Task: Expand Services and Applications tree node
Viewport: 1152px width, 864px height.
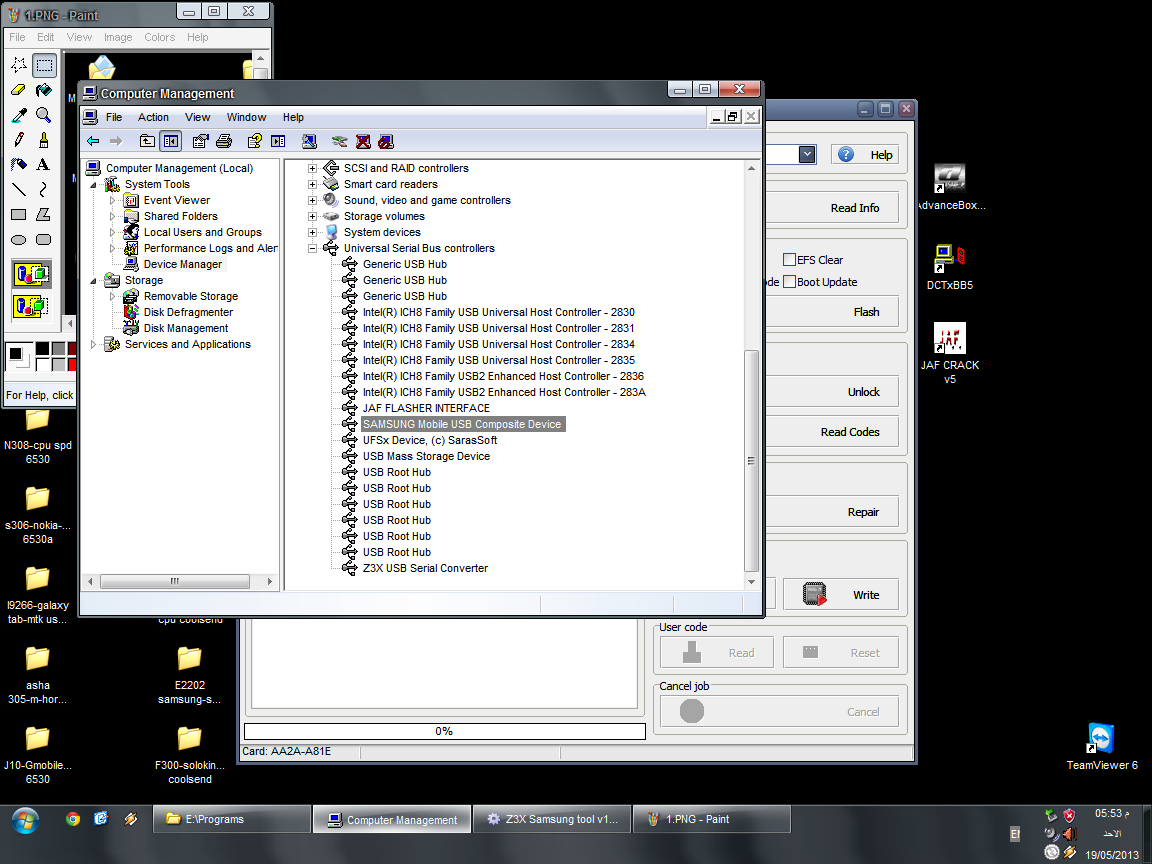Action: click(x=93, y=345)
